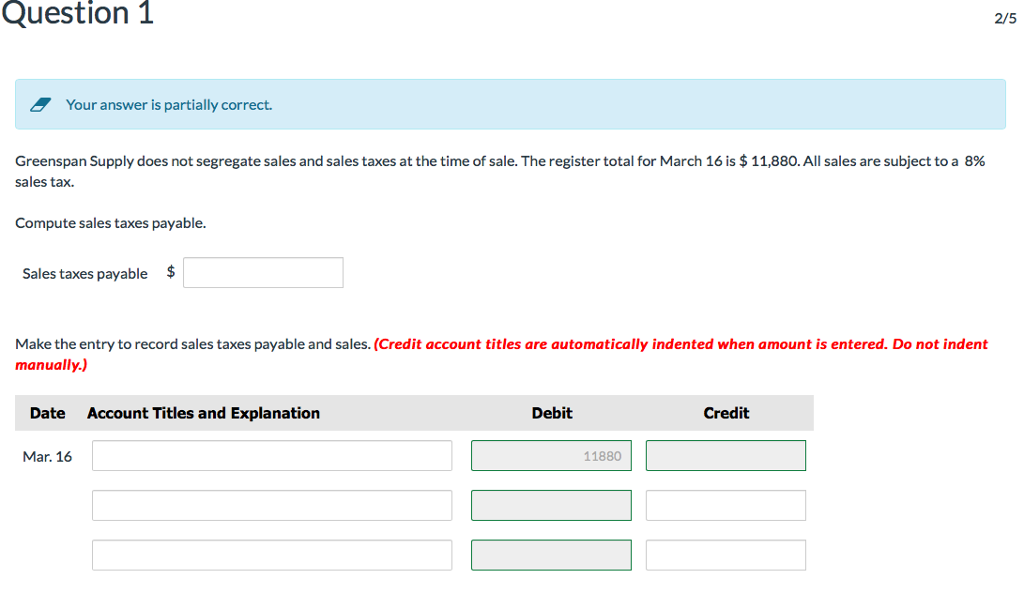Select the first Account Titles entry box
The image size is (1024, 594).
271,455
